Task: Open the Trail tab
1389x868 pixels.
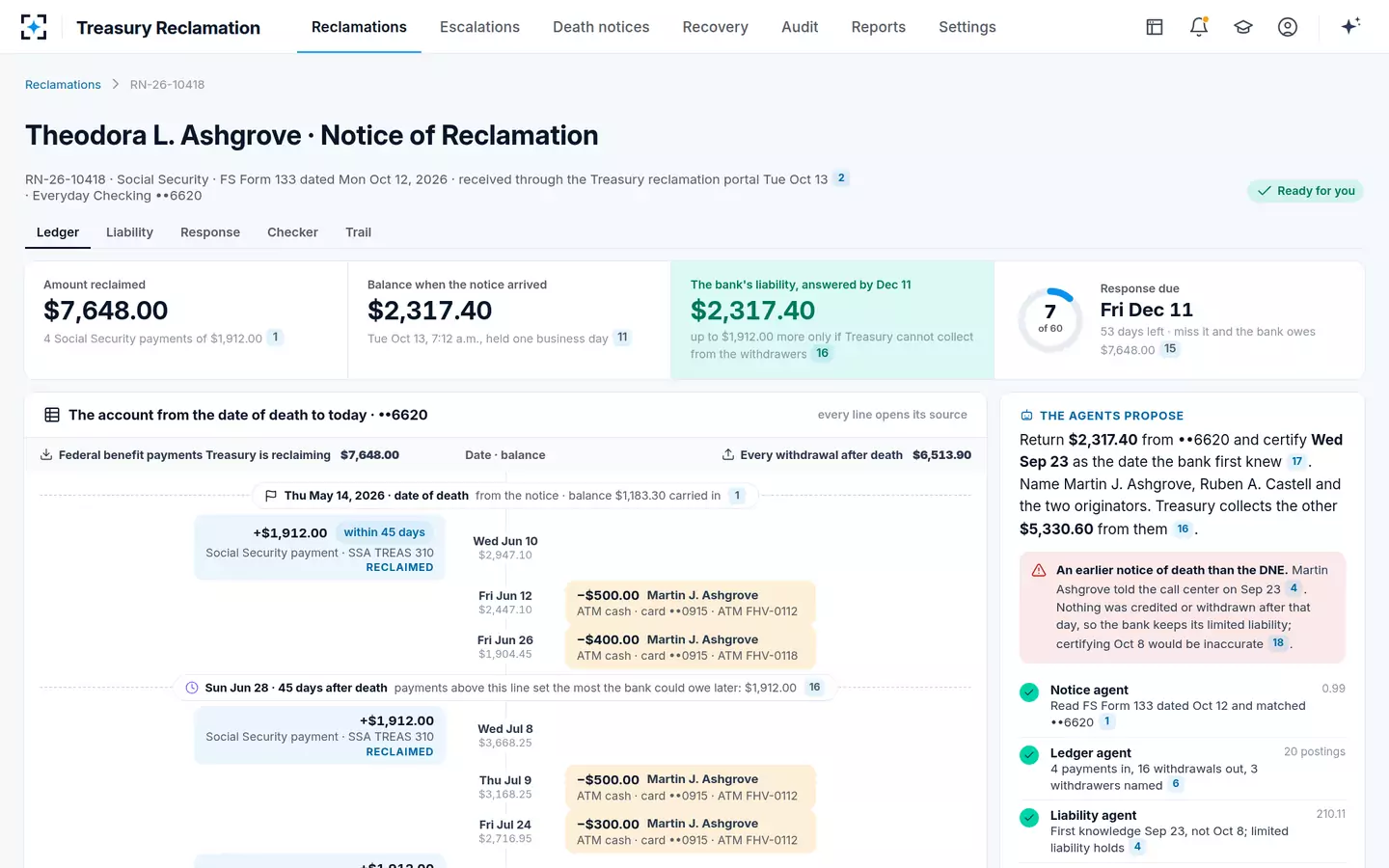Action: coord(358,232)
